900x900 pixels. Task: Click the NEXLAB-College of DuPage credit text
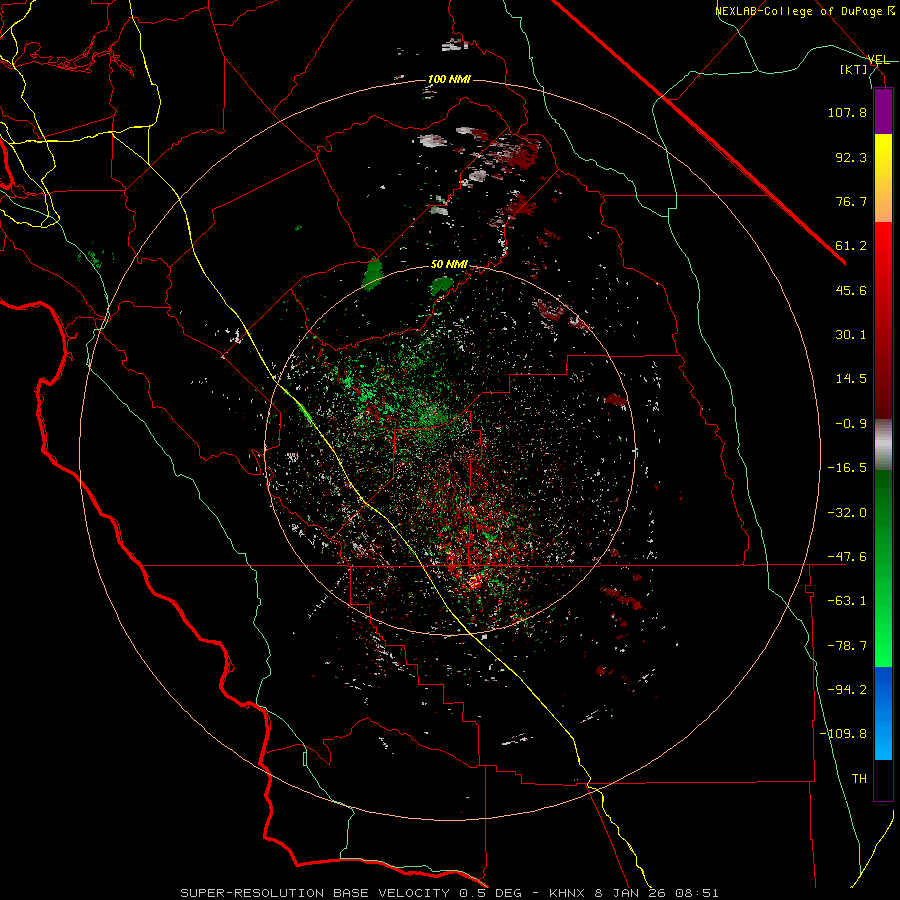point(804,11)
